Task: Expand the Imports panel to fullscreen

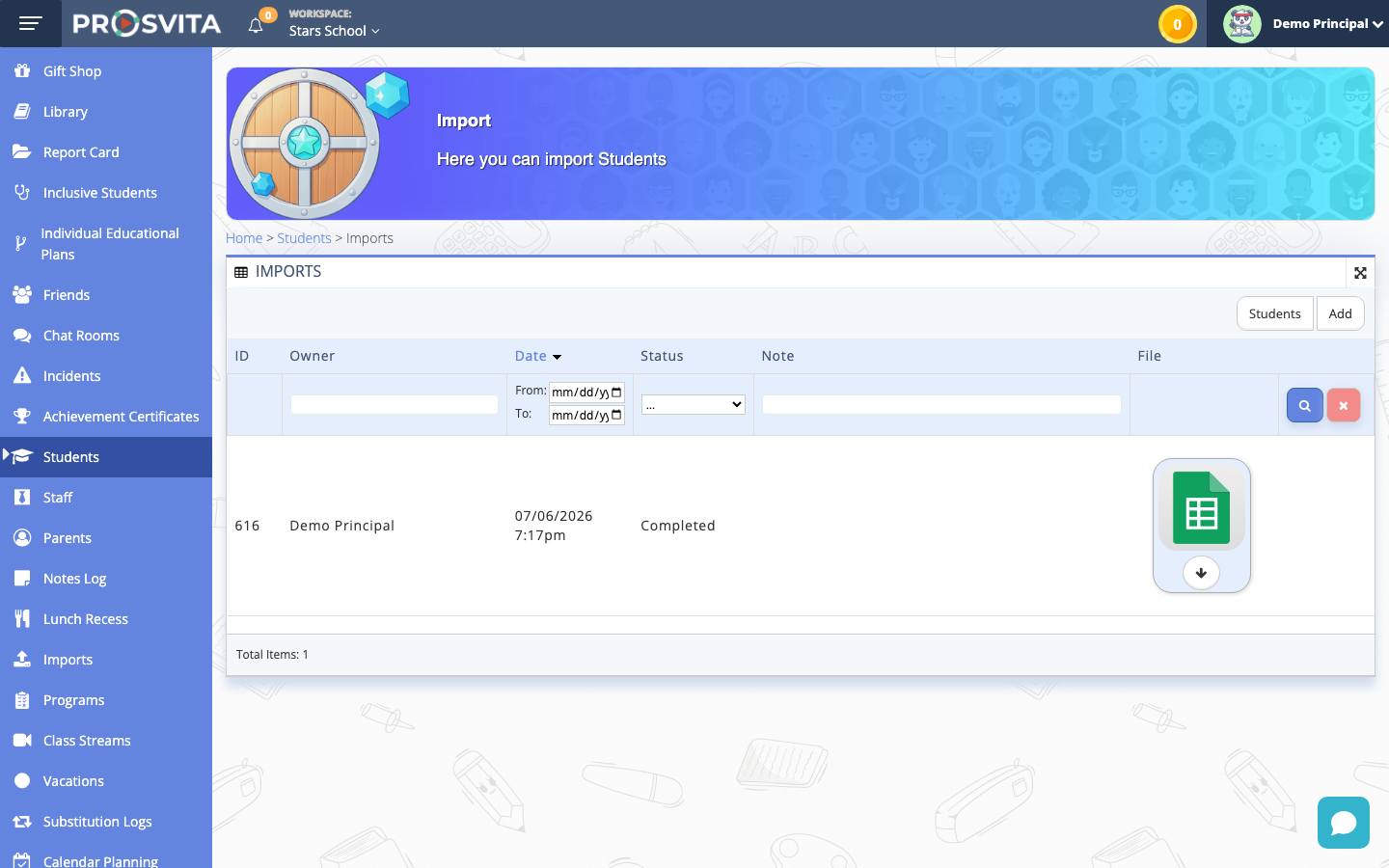Action: tap(1360, 273)
